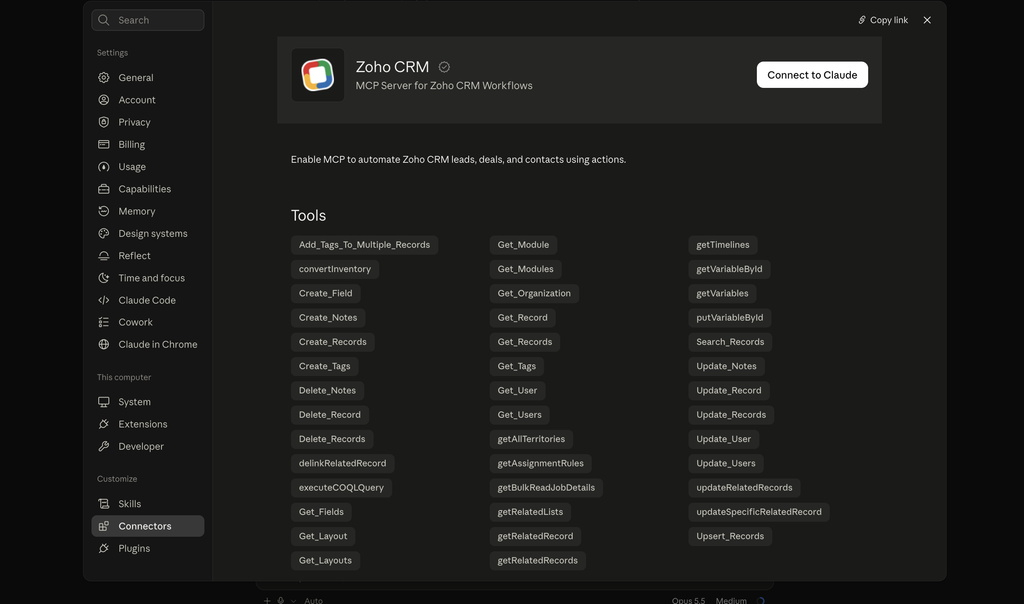
Task: Select the Create_Notes tool chip
Action: (x=328, y=317)
